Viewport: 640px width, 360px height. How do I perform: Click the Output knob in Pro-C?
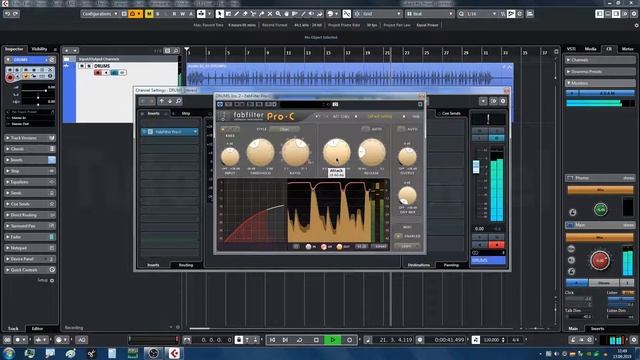[407, 157]
